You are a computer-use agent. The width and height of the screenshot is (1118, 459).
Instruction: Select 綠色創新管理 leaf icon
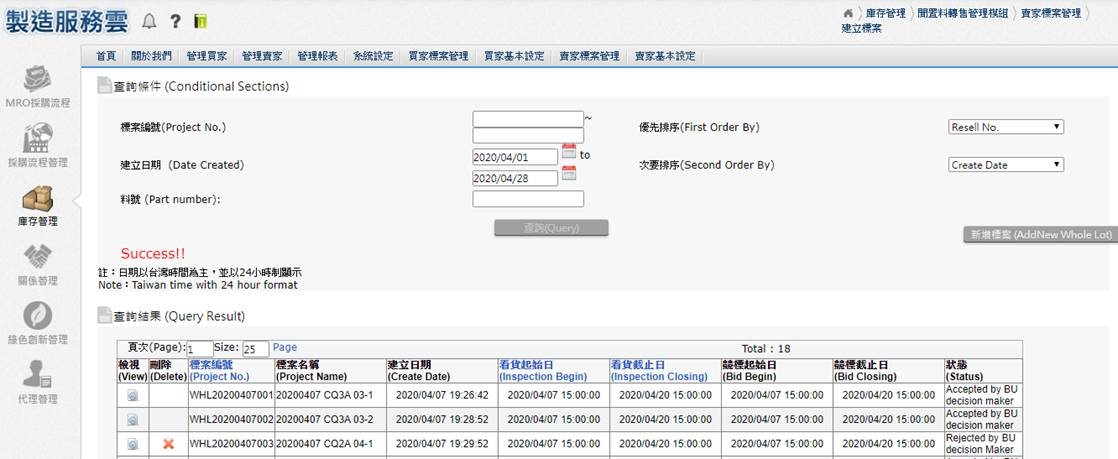39,316
